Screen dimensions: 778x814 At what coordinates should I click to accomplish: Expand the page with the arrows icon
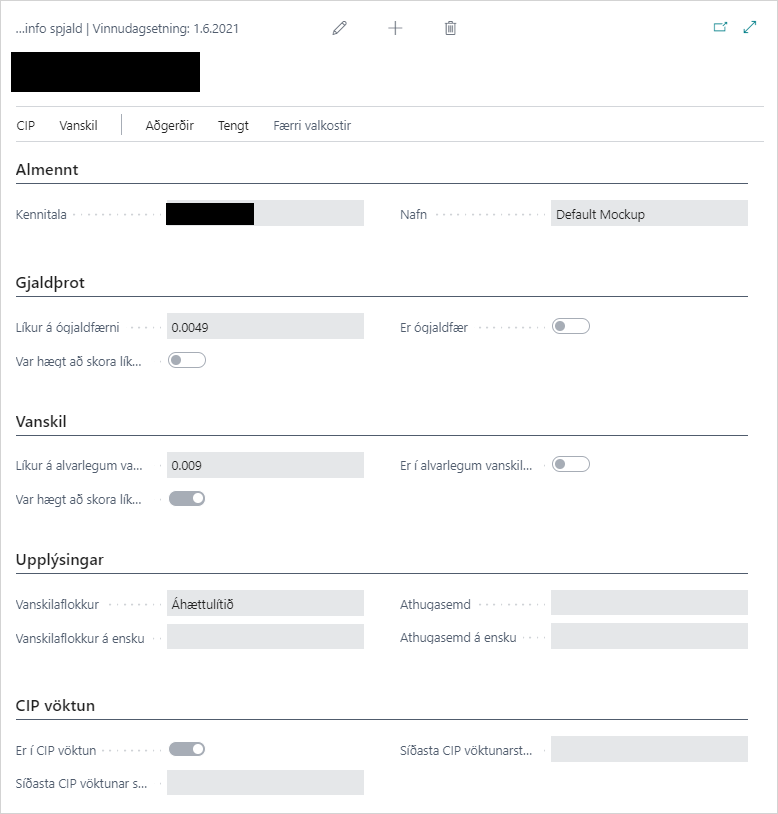coord(750,28)
